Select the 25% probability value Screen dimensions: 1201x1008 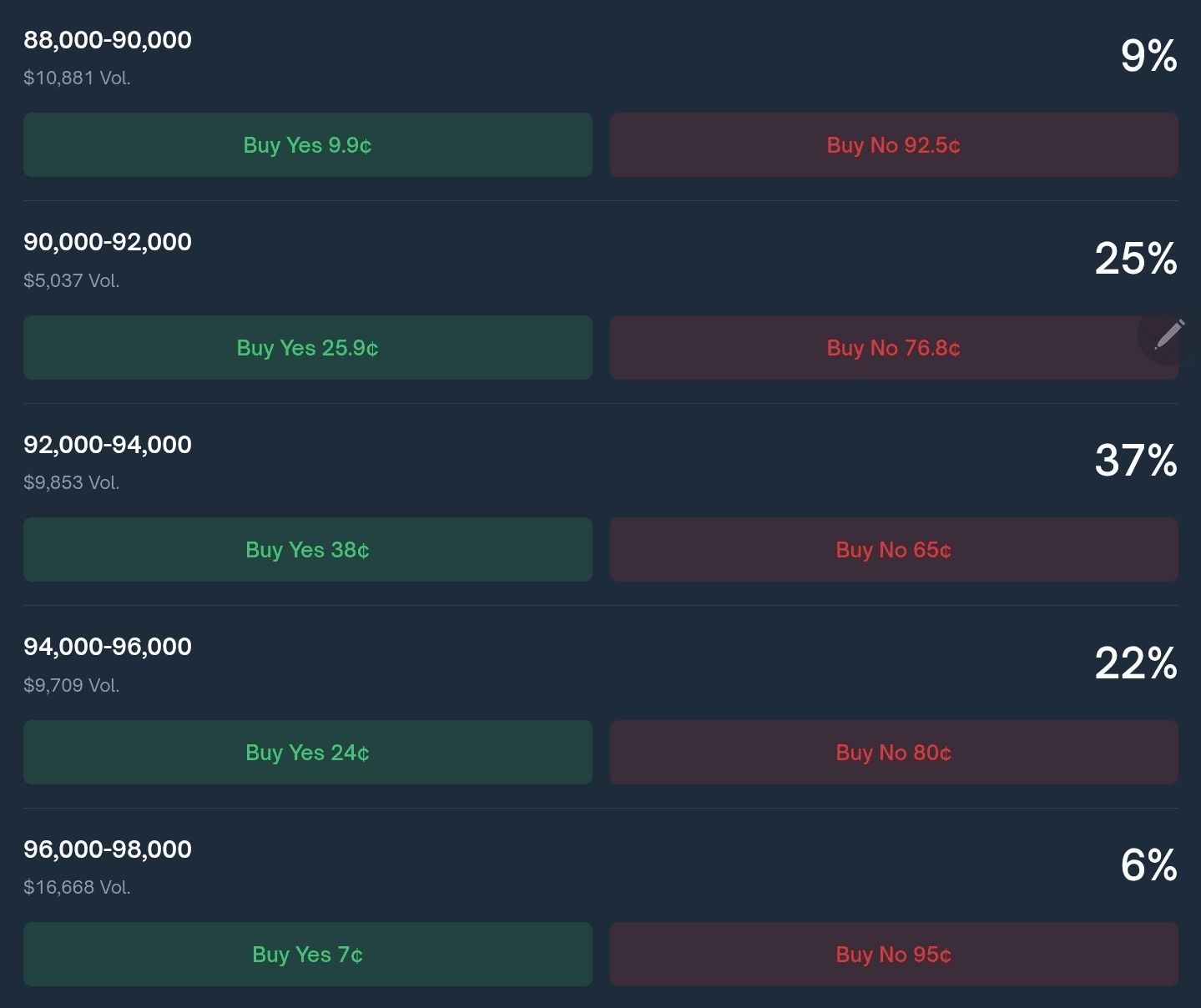coord(1136,259)
